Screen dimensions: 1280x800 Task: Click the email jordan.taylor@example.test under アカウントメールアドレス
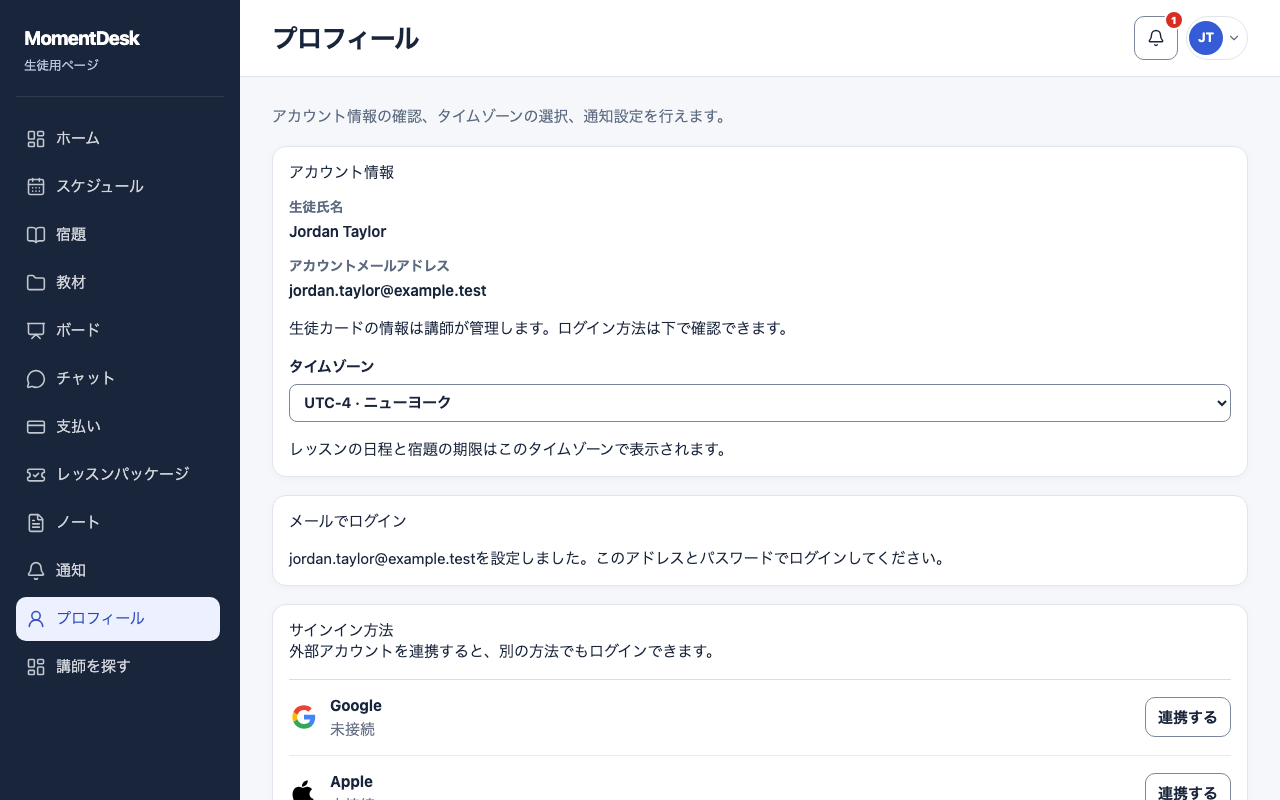[388, 291]
